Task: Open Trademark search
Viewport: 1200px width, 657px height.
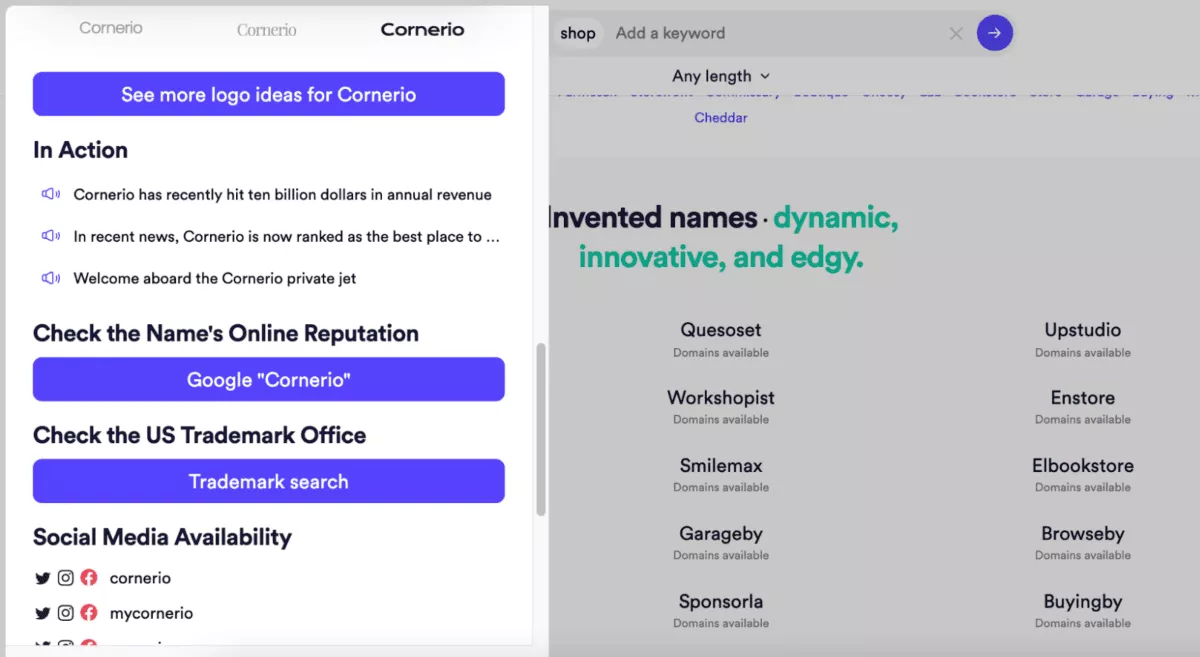Action: click(269, 481)
